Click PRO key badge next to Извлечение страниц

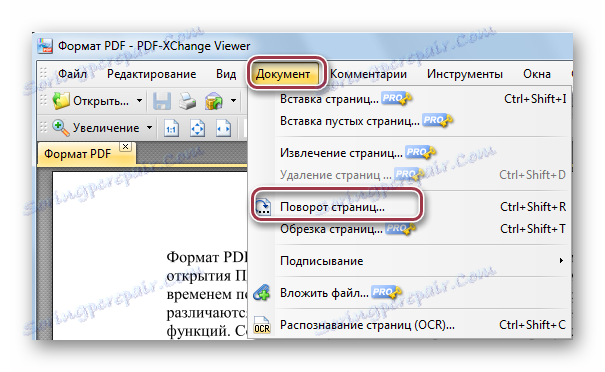point(421,152)
